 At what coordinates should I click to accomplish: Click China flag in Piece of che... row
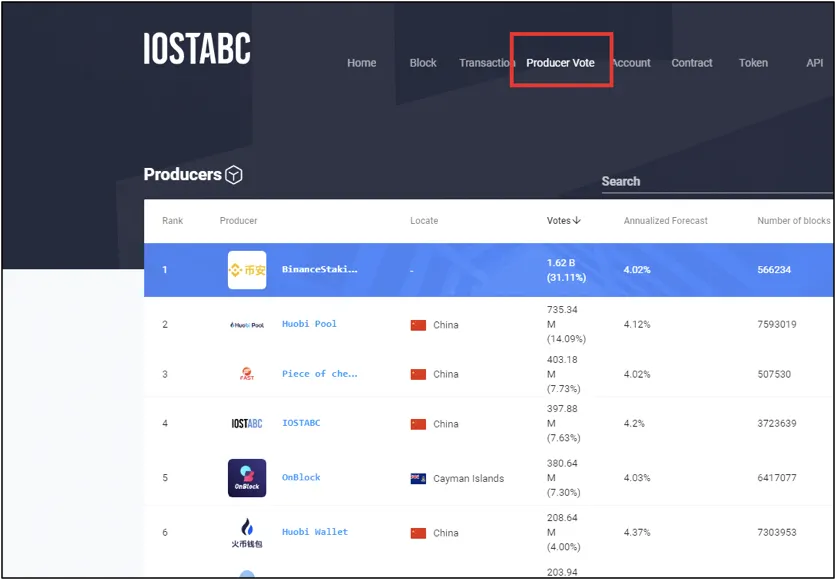(418, 375)
